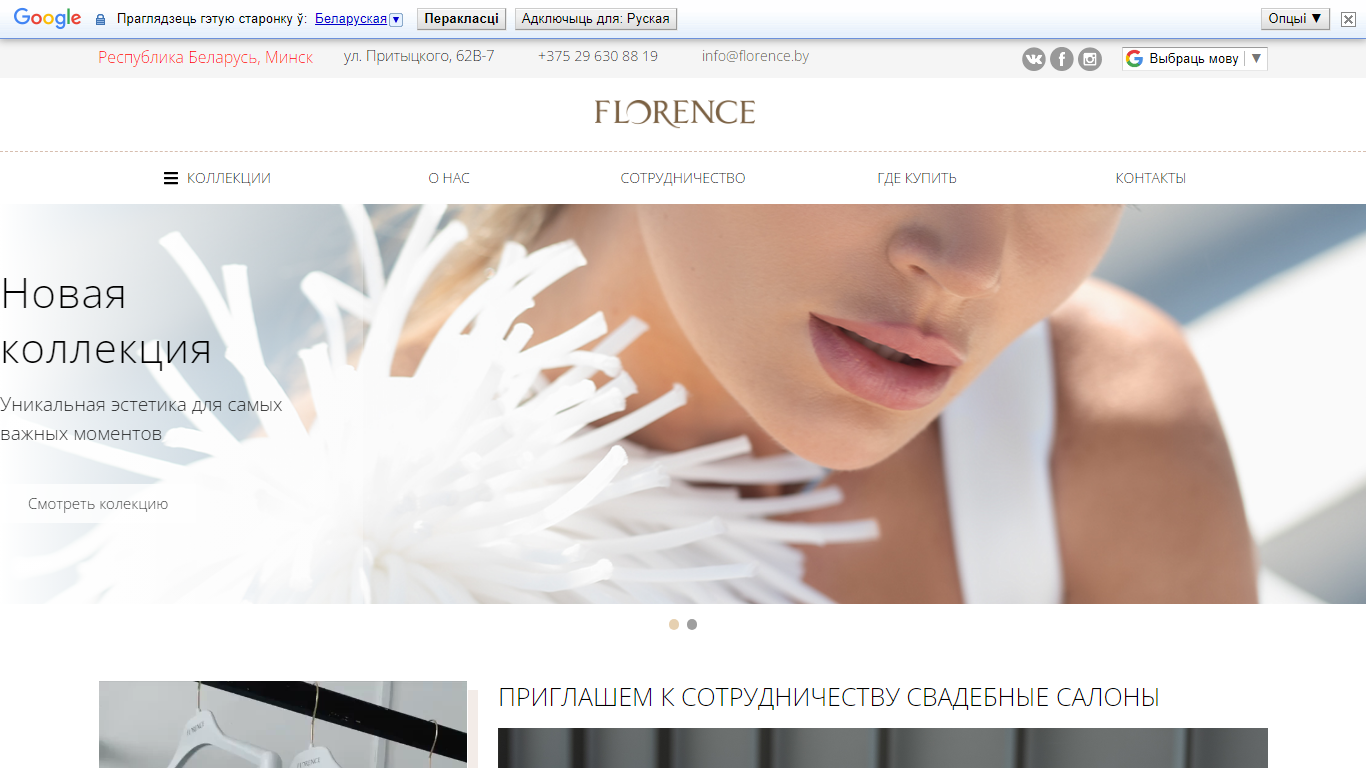
Task: Open the Instagram social icon
Action: click(x=1089, y=59)
